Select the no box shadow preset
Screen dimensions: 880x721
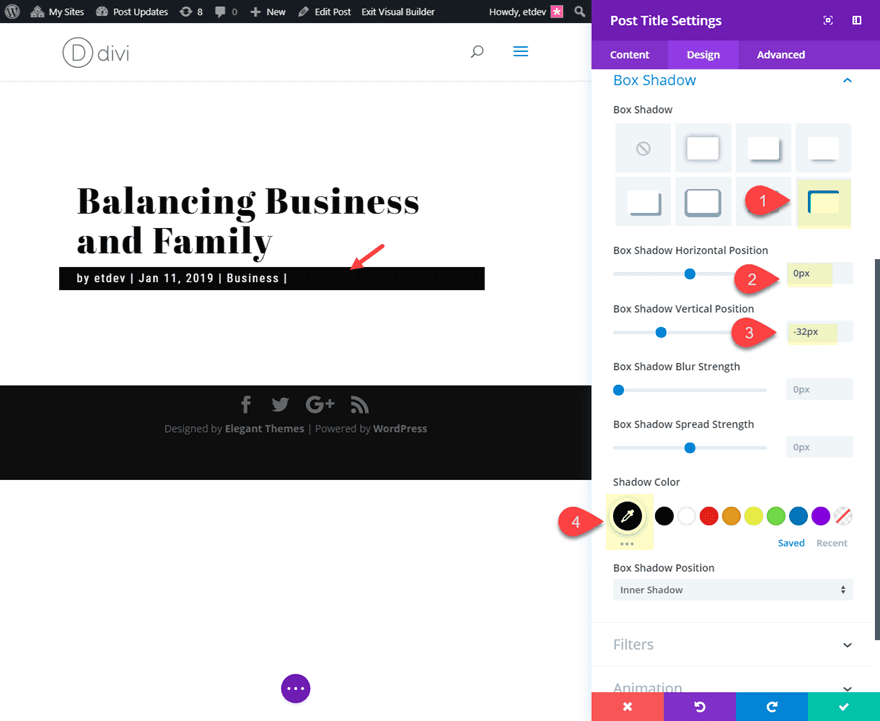pos(642,147)
